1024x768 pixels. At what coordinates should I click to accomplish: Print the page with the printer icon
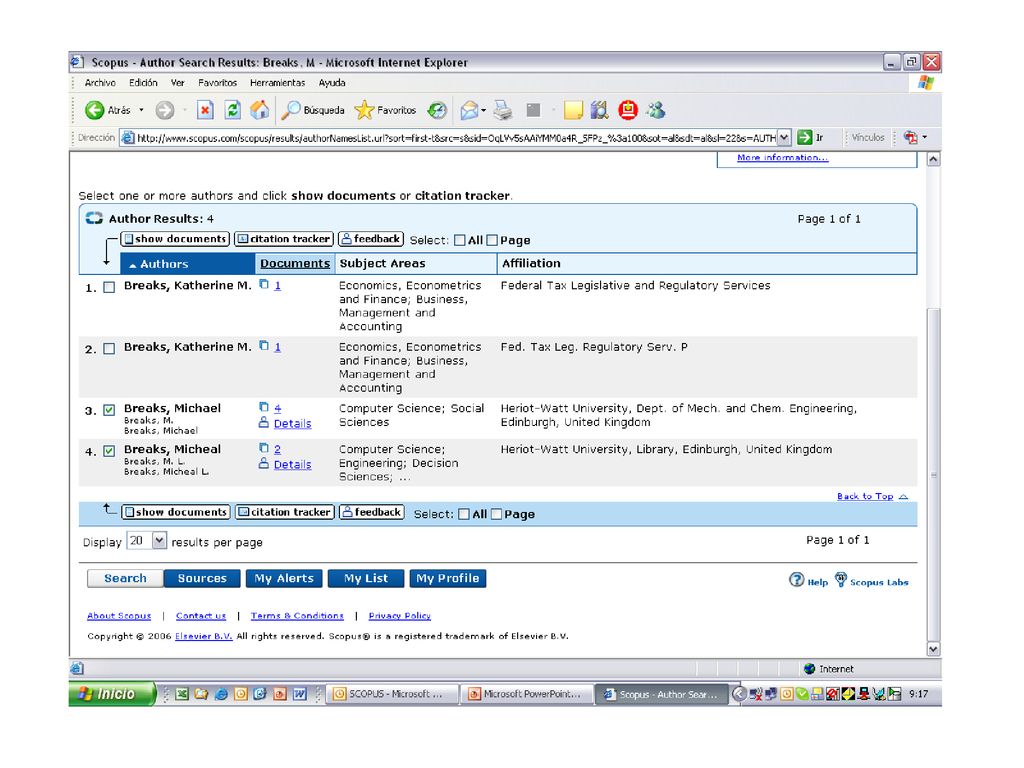pos(502,110)
